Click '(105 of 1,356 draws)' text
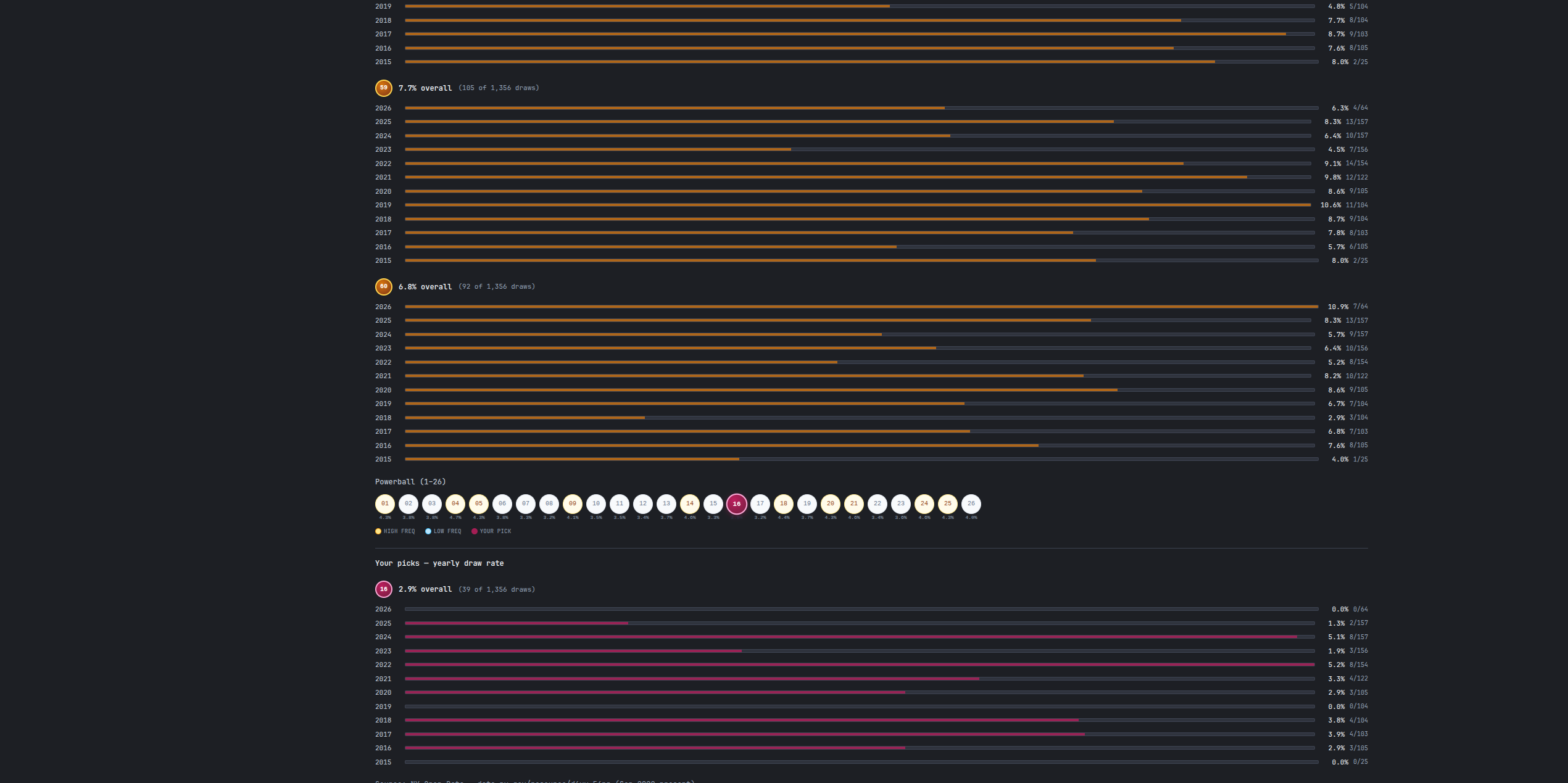The height and width of the screenshot is (783, 1568). coord(499,88)
